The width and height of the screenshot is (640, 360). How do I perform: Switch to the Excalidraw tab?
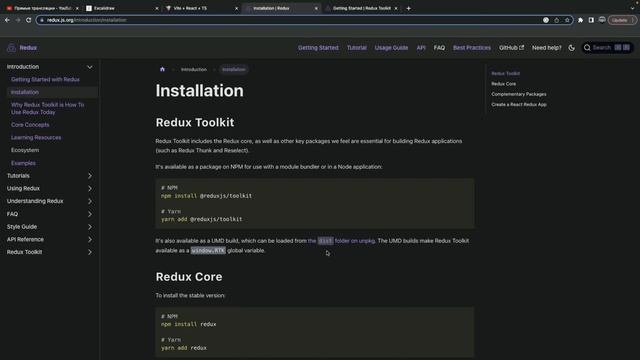tap(121, 8)
